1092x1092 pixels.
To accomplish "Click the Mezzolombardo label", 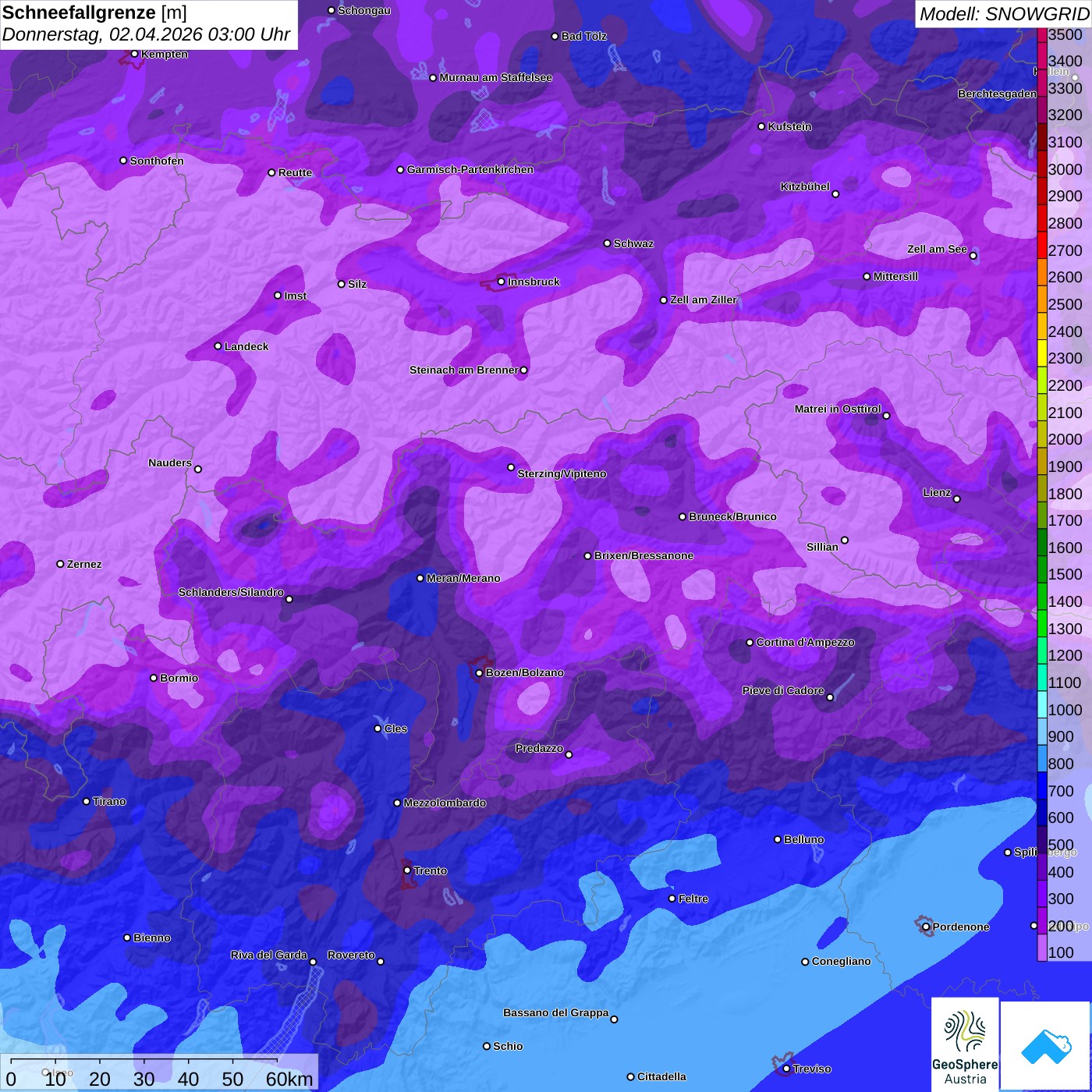I will point(445,803).
